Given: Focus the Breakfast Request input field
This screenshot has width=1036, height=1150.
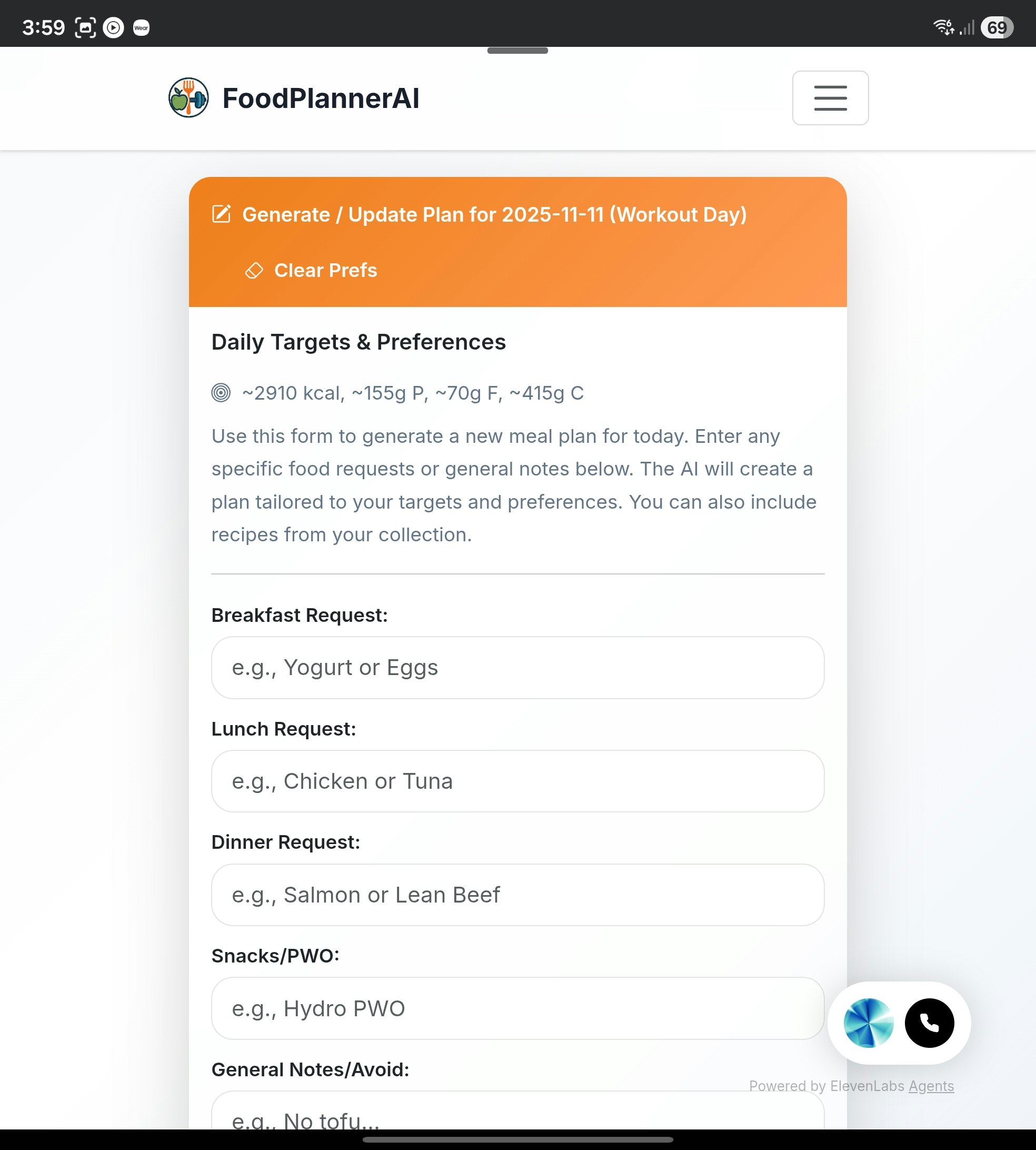Looking at the screenshot, I should pos(517,667).
